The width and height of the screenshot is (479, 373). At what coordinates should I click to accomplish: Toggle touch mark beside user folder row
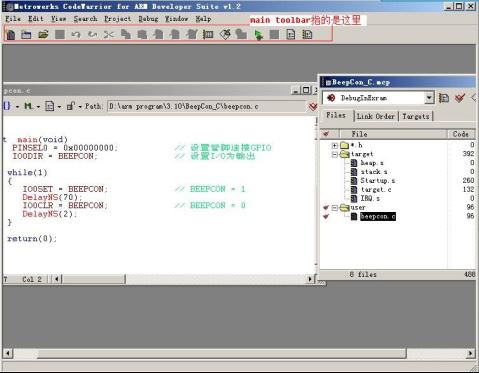pyautogui.click(x=326, y=208)
